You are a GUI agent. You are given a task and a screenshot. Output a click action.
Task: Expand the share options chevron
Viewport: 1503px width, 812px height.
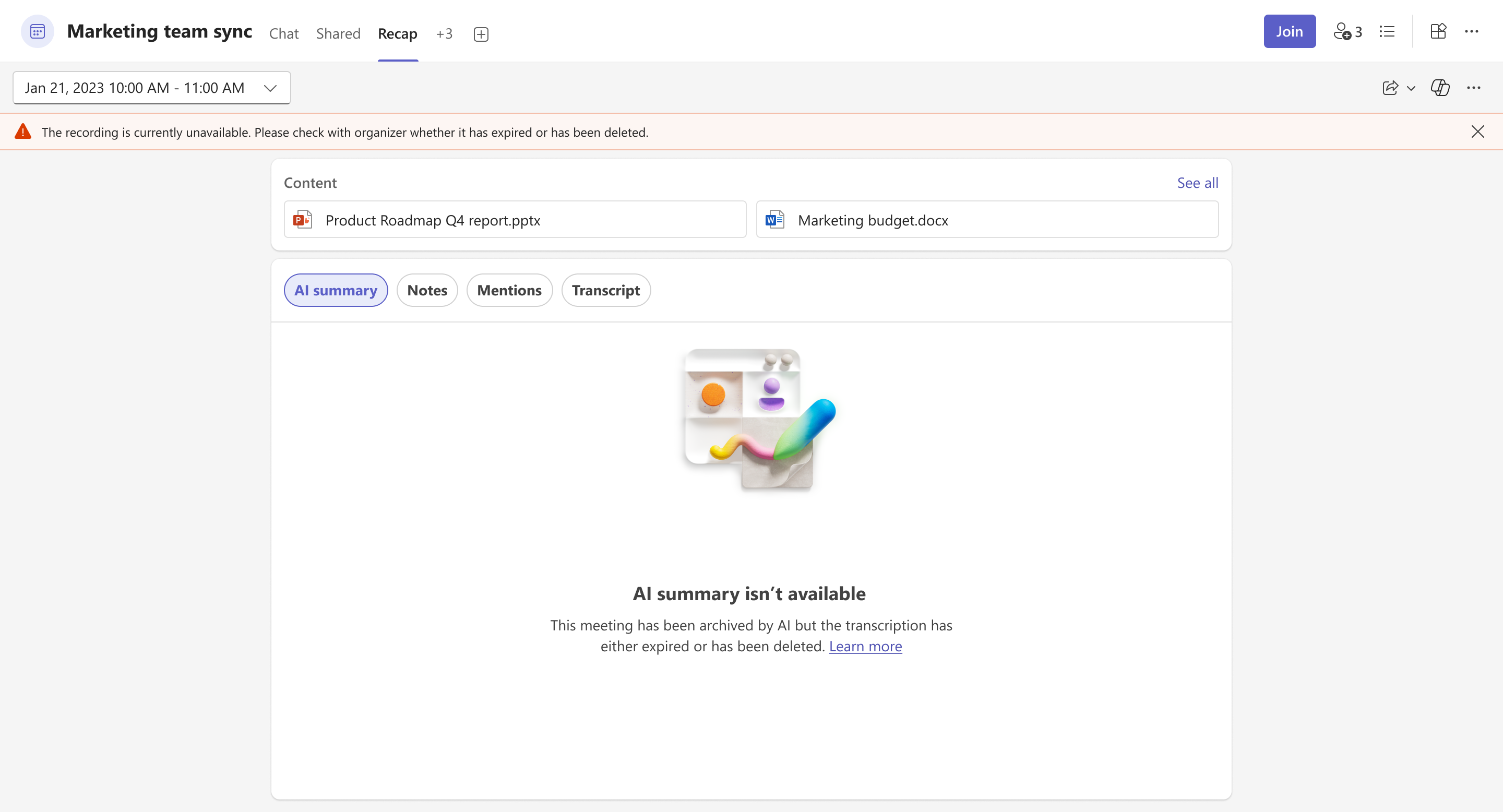point(1411,89)
